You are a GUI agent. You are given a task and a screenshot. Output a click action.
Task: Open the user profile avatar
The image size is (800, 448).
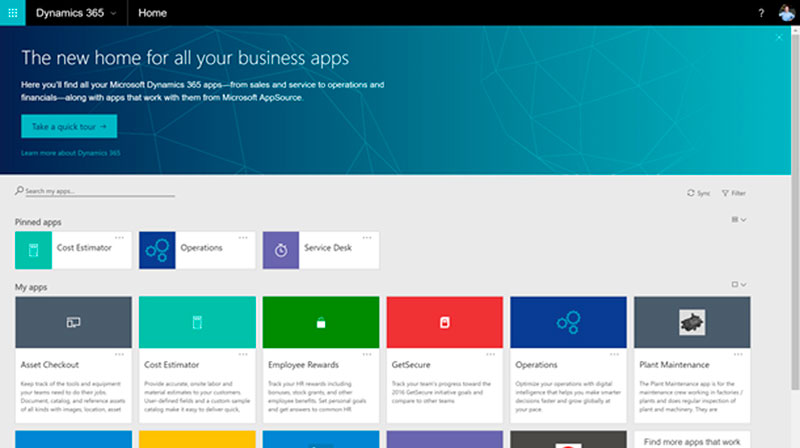[786, 13]
